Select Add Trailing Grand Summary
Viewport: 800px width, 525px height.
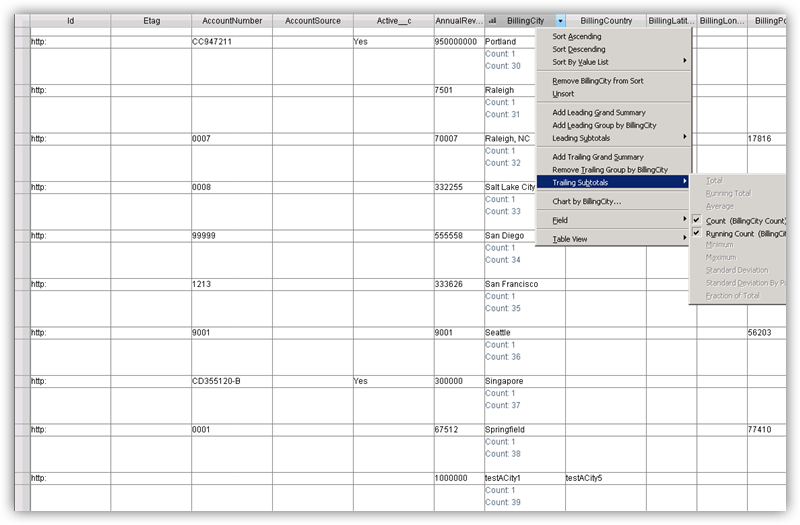(598, 157)
